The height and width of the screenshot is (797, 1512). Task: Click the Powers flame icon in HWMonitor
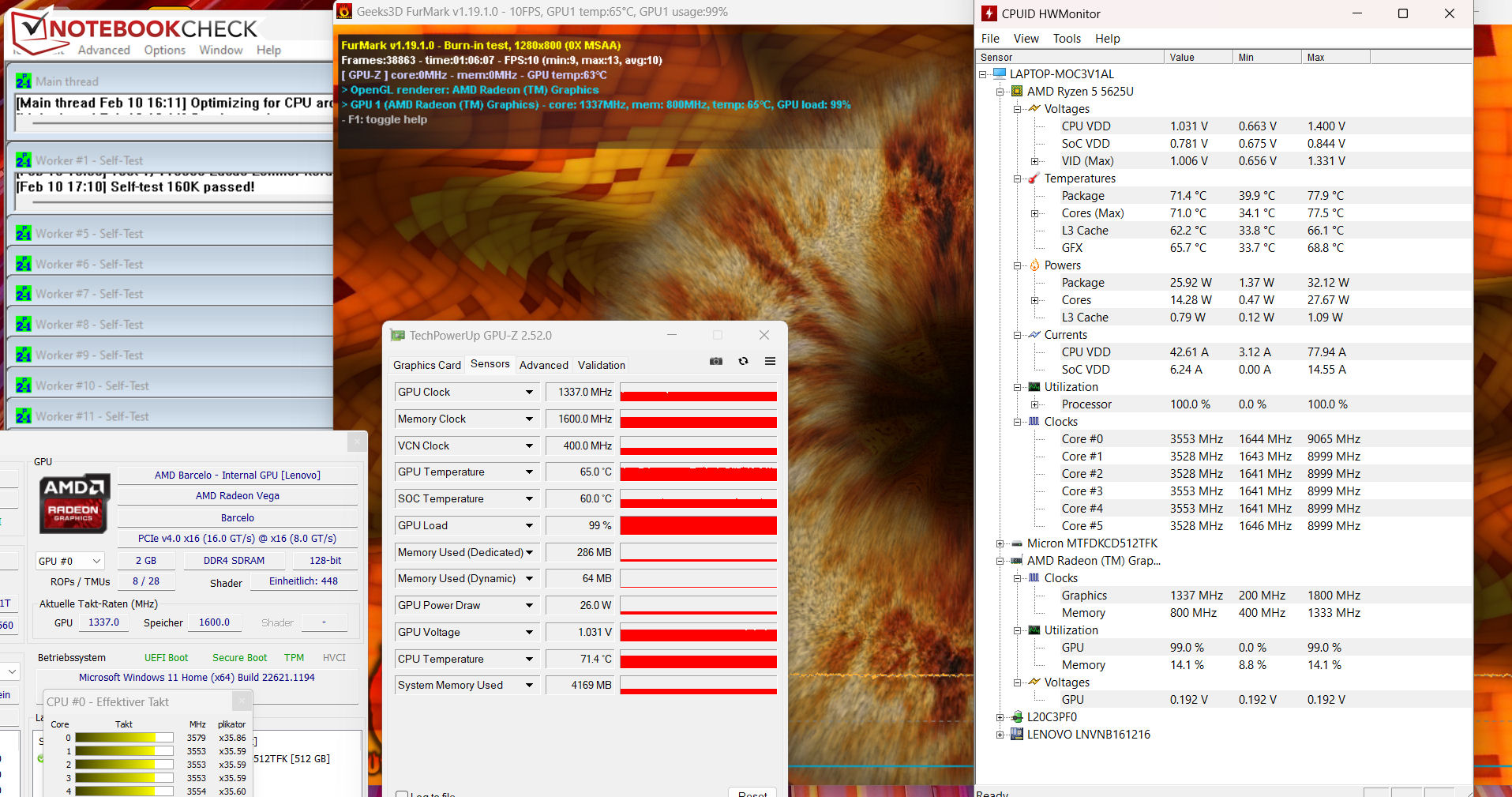pos(1034,265)
